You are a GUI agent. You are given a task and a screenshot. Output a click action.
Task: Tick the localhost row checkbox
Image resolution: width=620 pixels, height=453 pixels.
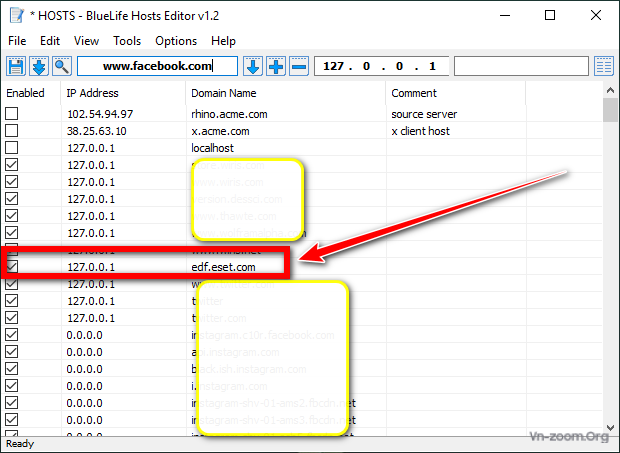pos(12,147)
